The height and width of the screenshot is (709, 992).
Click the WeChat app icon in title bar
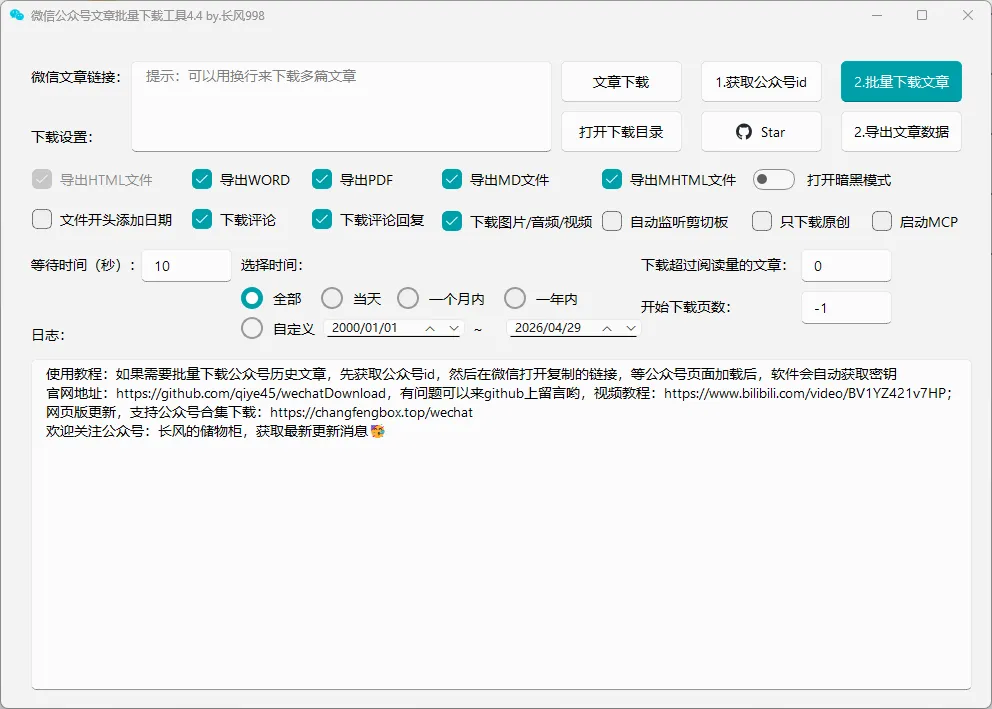(x=16, y=15)
